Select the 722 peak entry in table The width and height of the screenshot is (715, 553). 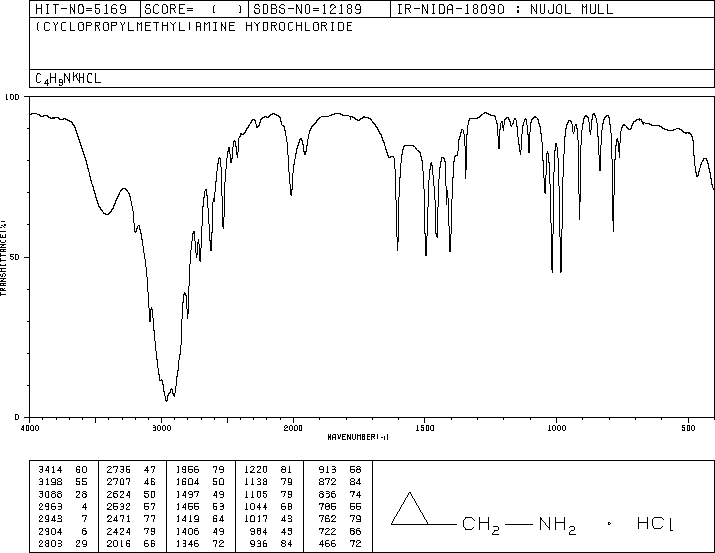click(340, 532)
